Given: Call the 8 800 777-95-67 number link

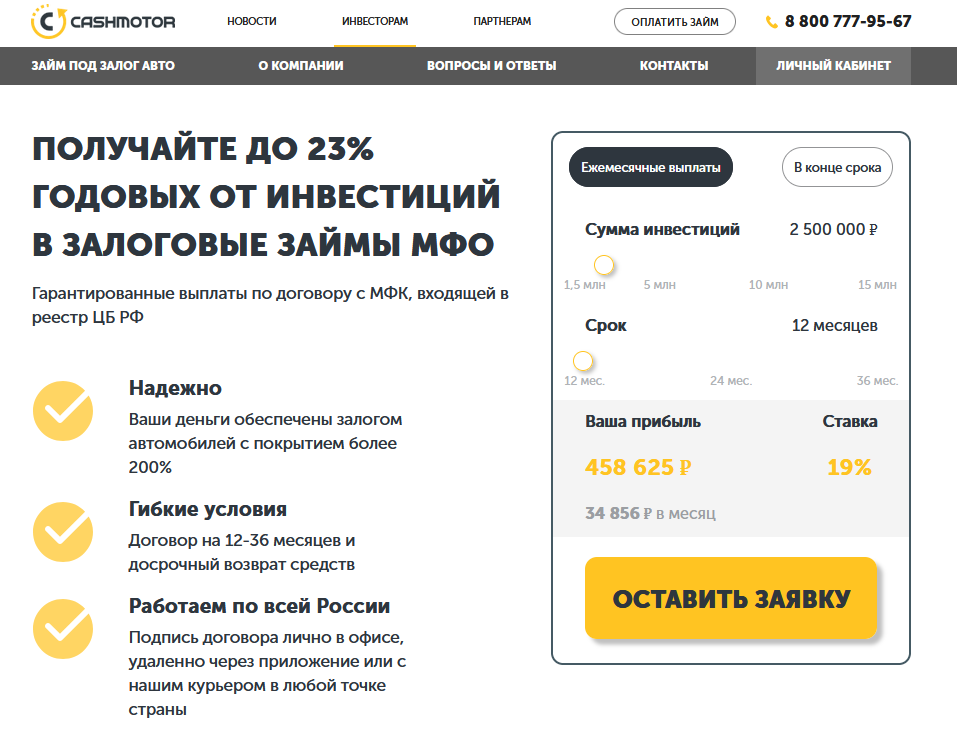Looking at the screenshot, I should [849, 19].
